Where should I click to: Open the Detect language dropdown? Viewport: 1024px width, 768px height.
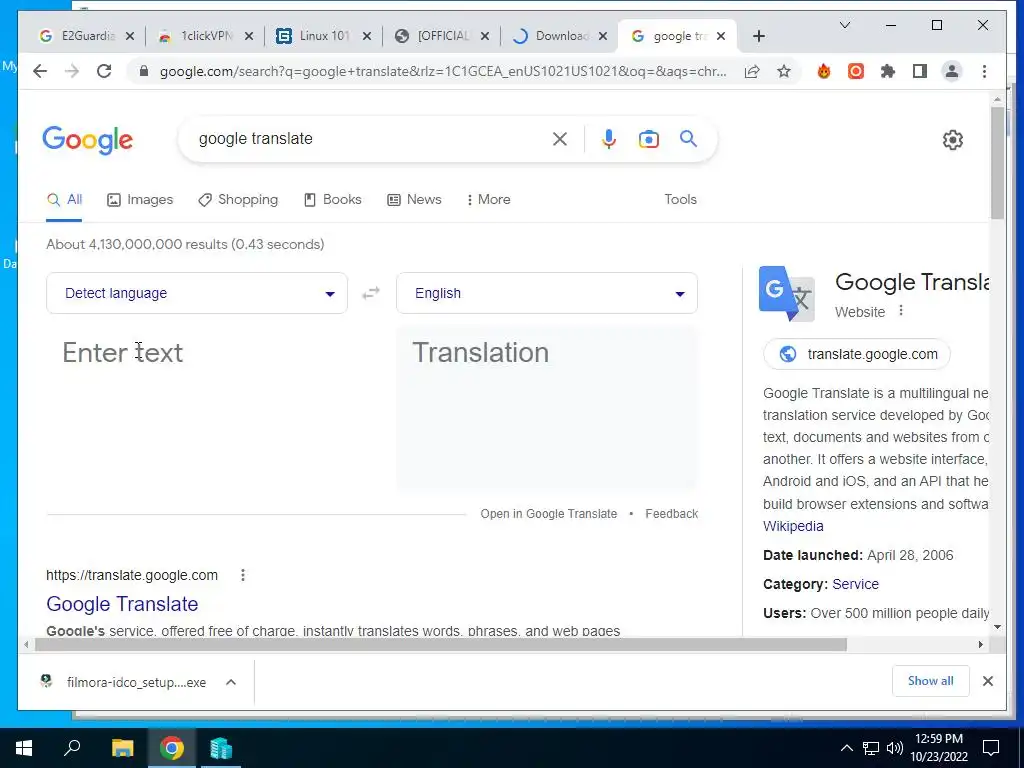coord(197,293)
